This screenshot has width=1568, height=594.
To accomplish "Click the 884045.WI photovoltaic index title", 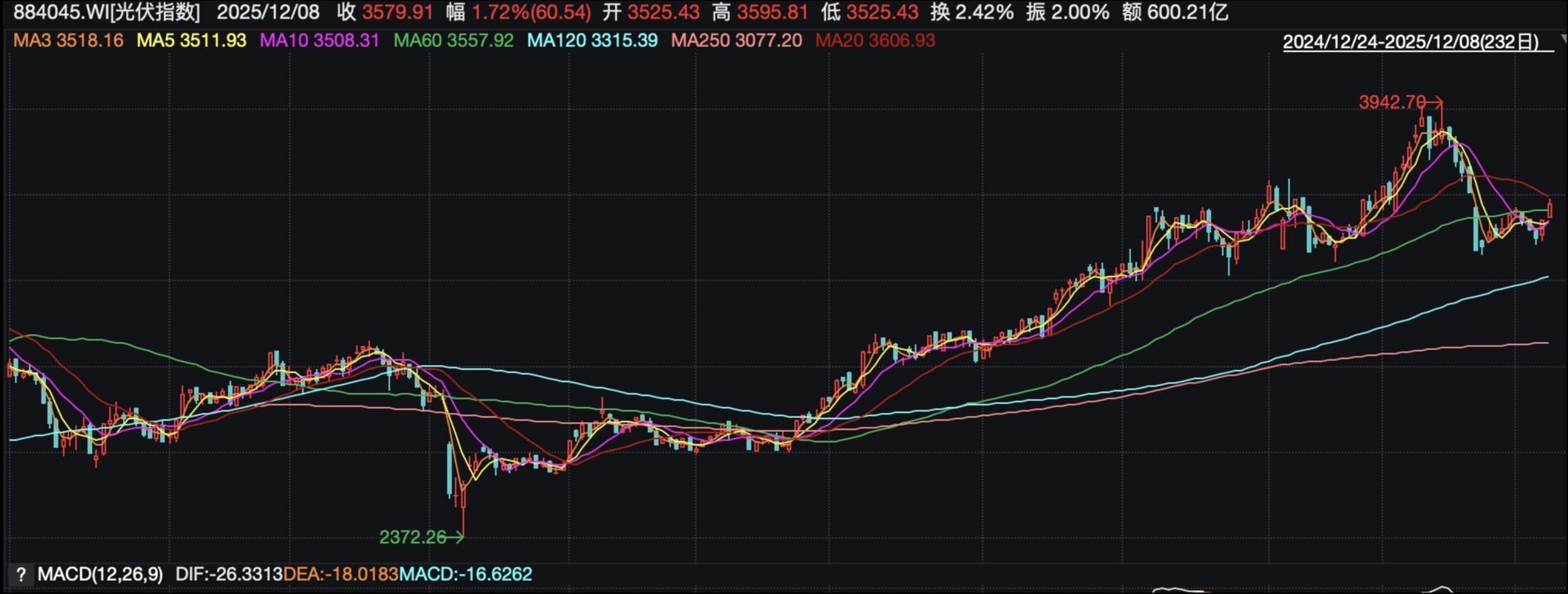I will (106, 12).
